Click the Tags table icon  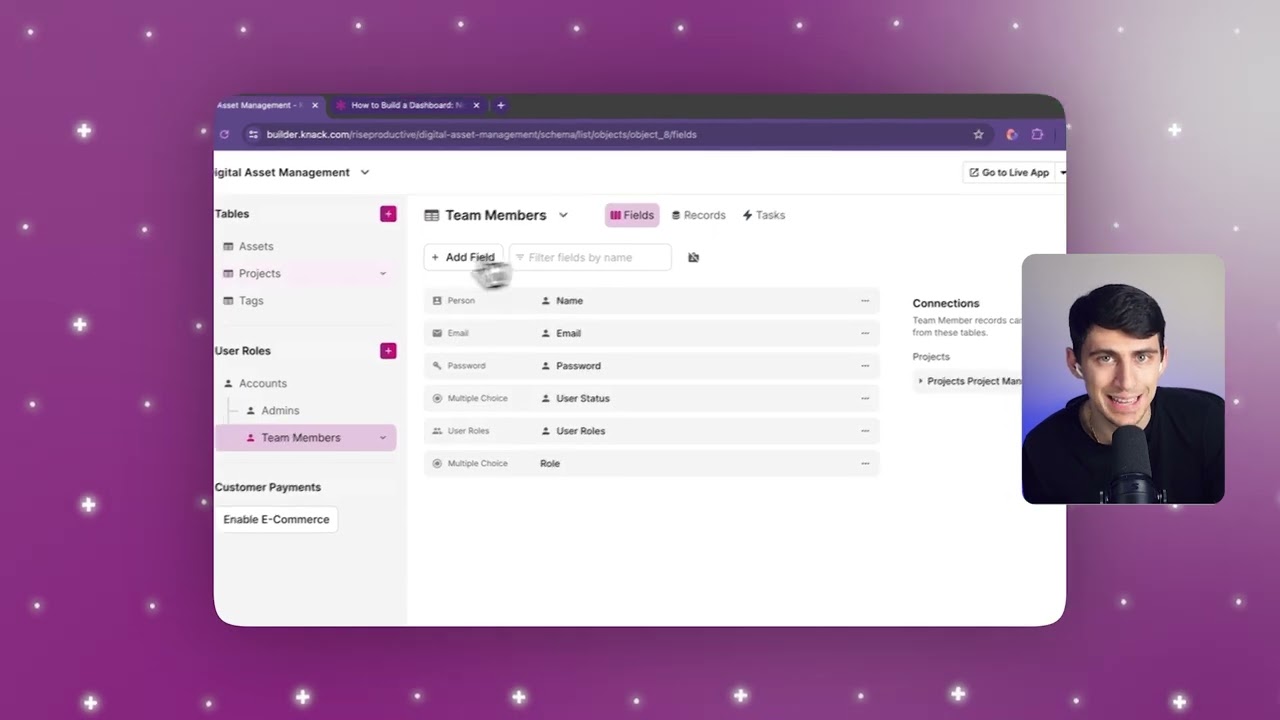click(228, 300)
